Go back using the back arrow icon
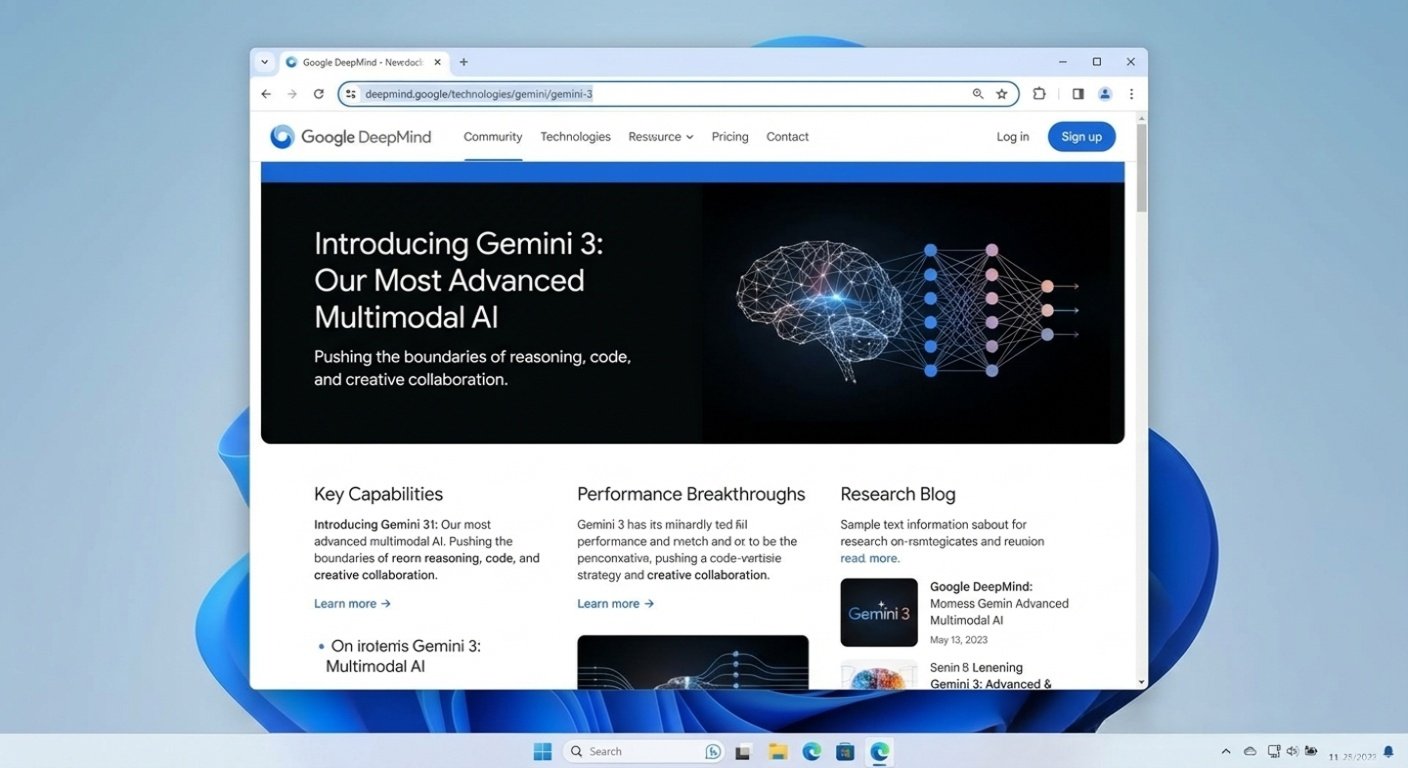 (x=265, y=93)
